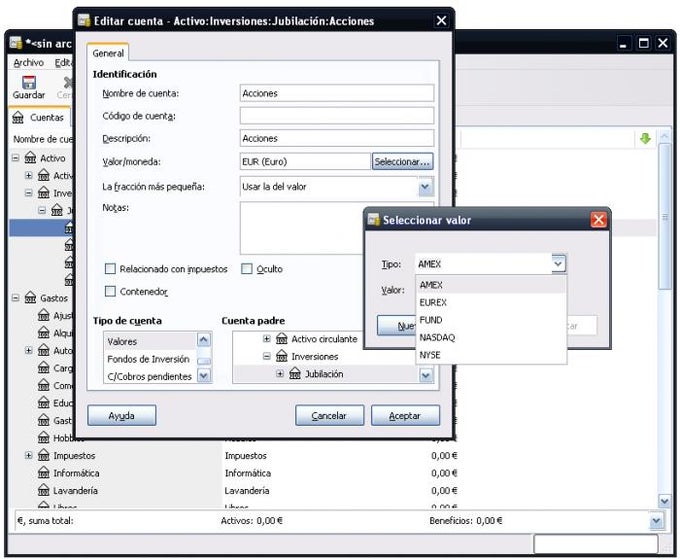Click the Código de cuenta field
Image resolution: width=680 pixels, height=559 pixels.
(337, 116)
